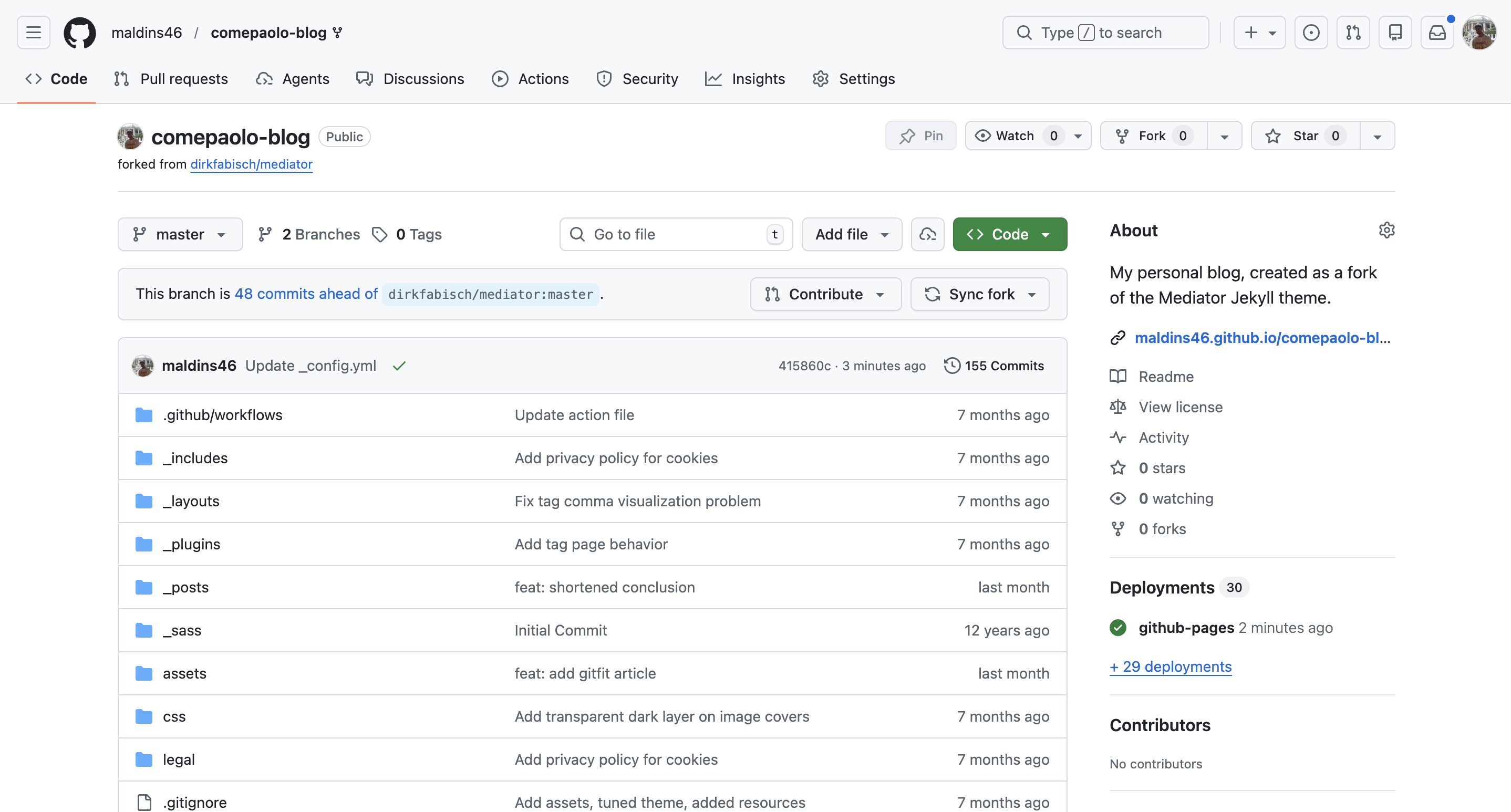The width and height of the screenshot is (1511, 812).
Task: Open the Copilot icon next to Add file
Action: tap(927, 234)
